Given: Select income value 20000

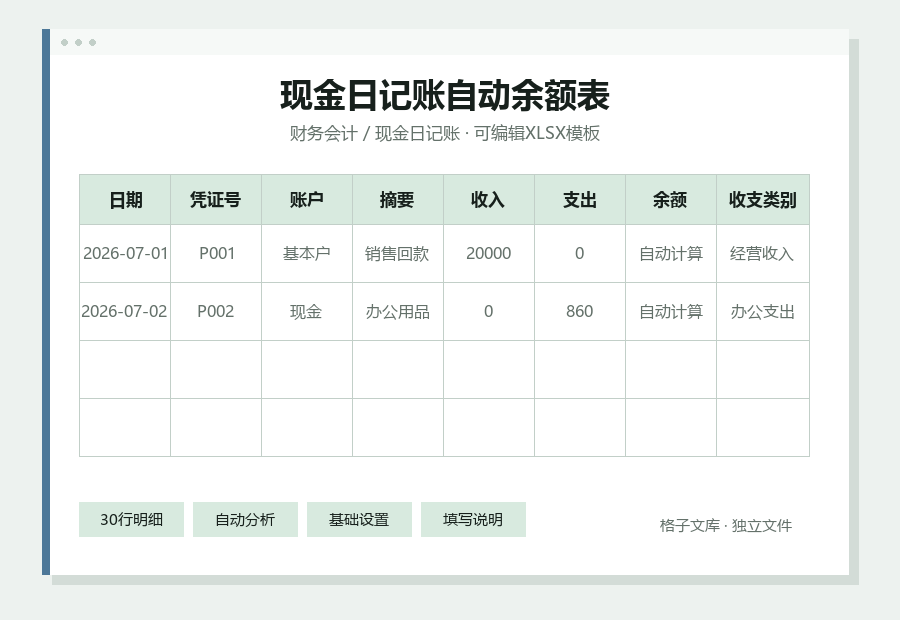Looking at the screenshot, I should [489, 253].
